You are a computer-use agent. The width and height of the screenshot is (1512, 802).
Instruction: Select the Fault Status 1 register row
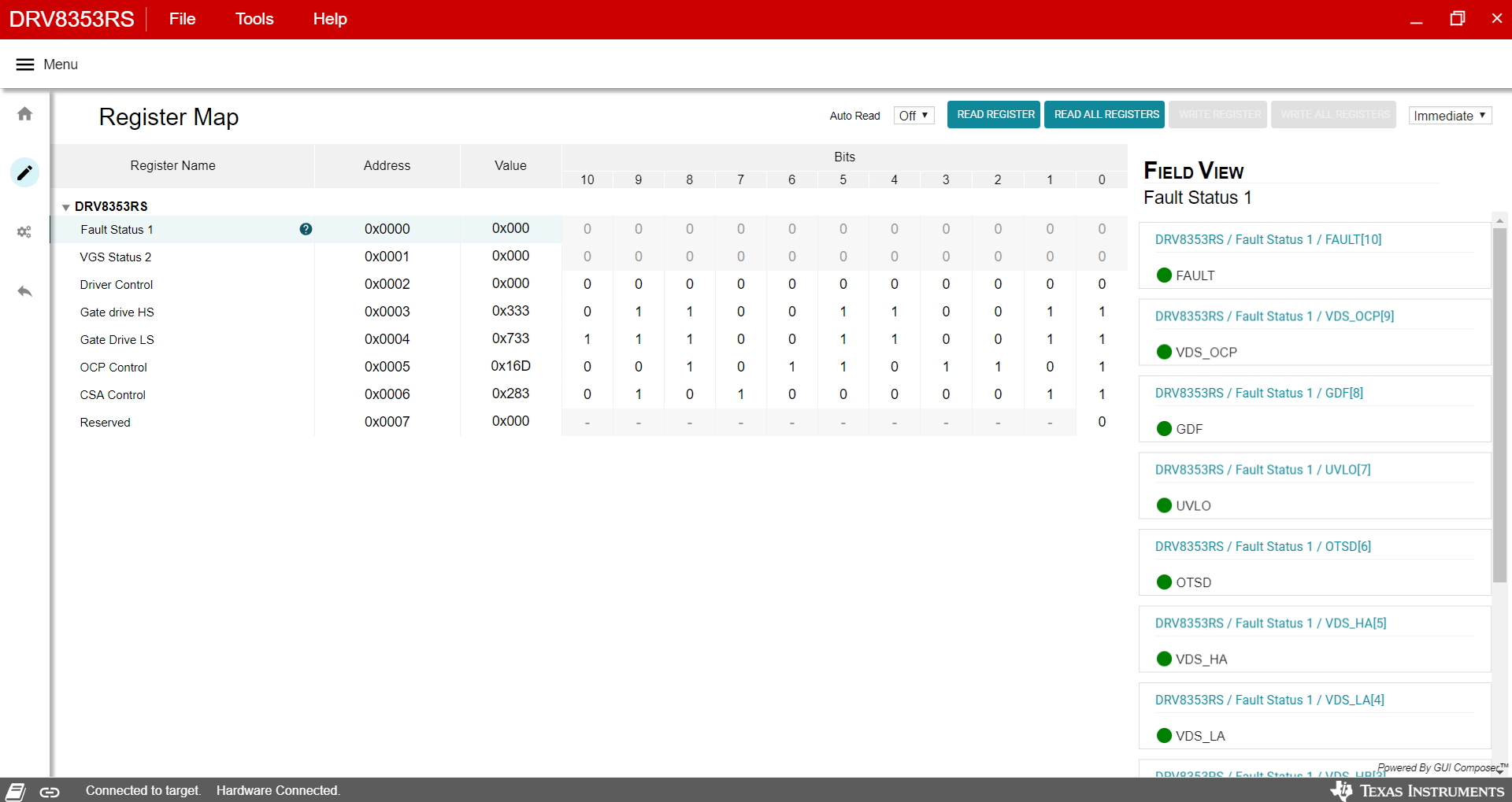(589, 229)
